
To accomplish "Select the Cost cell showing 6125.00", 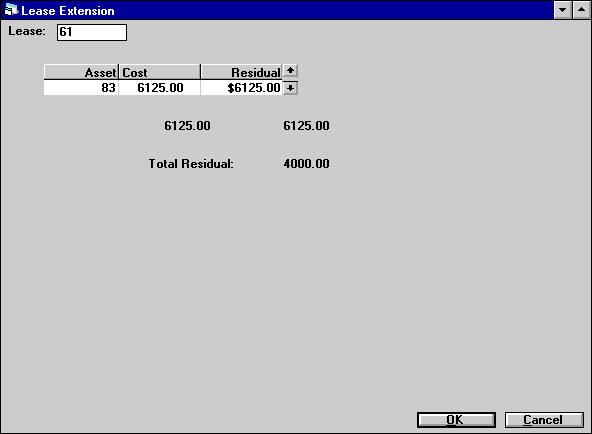I will [x=160, y=88].
